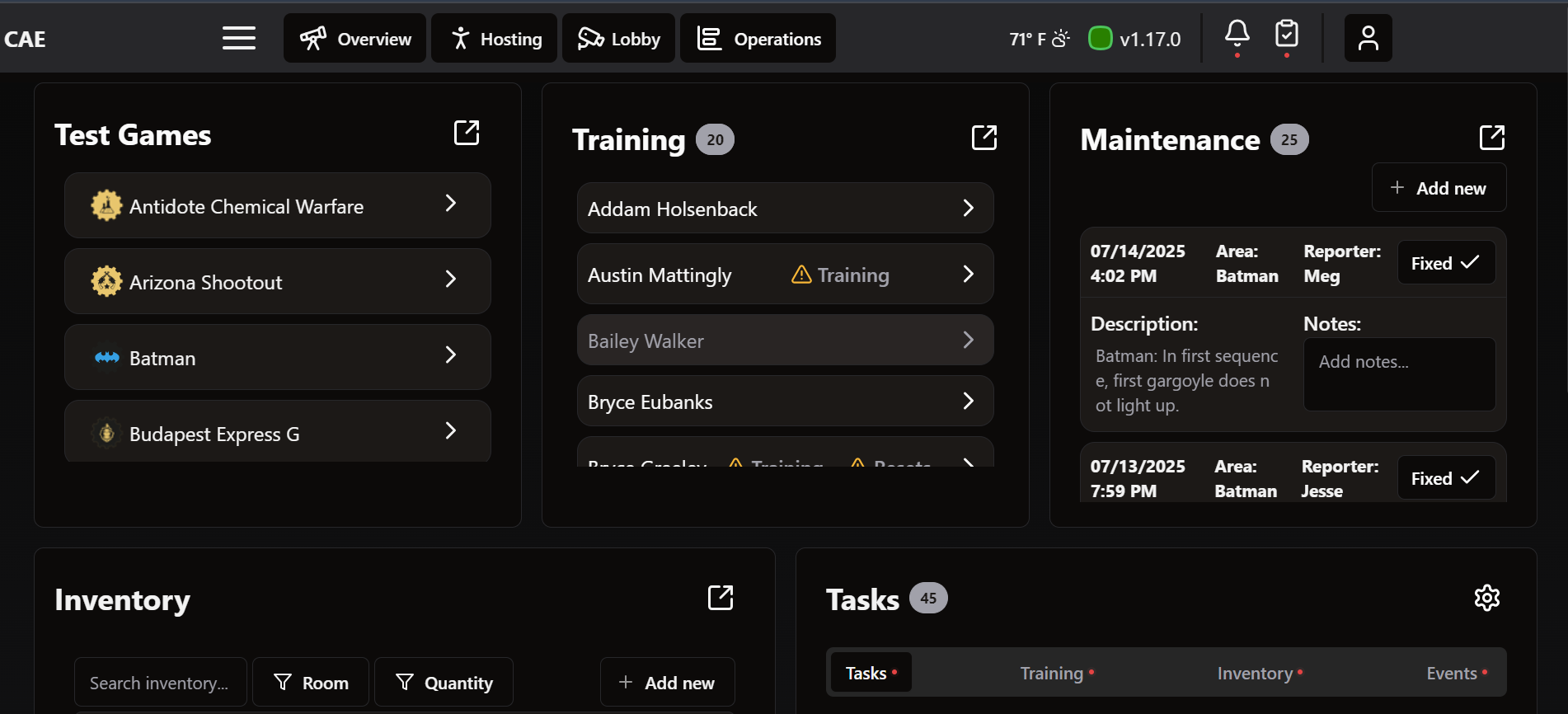This screenshot has height=714, width=1568.
Task: Open the Room filter dropdown
Action: 311,683
